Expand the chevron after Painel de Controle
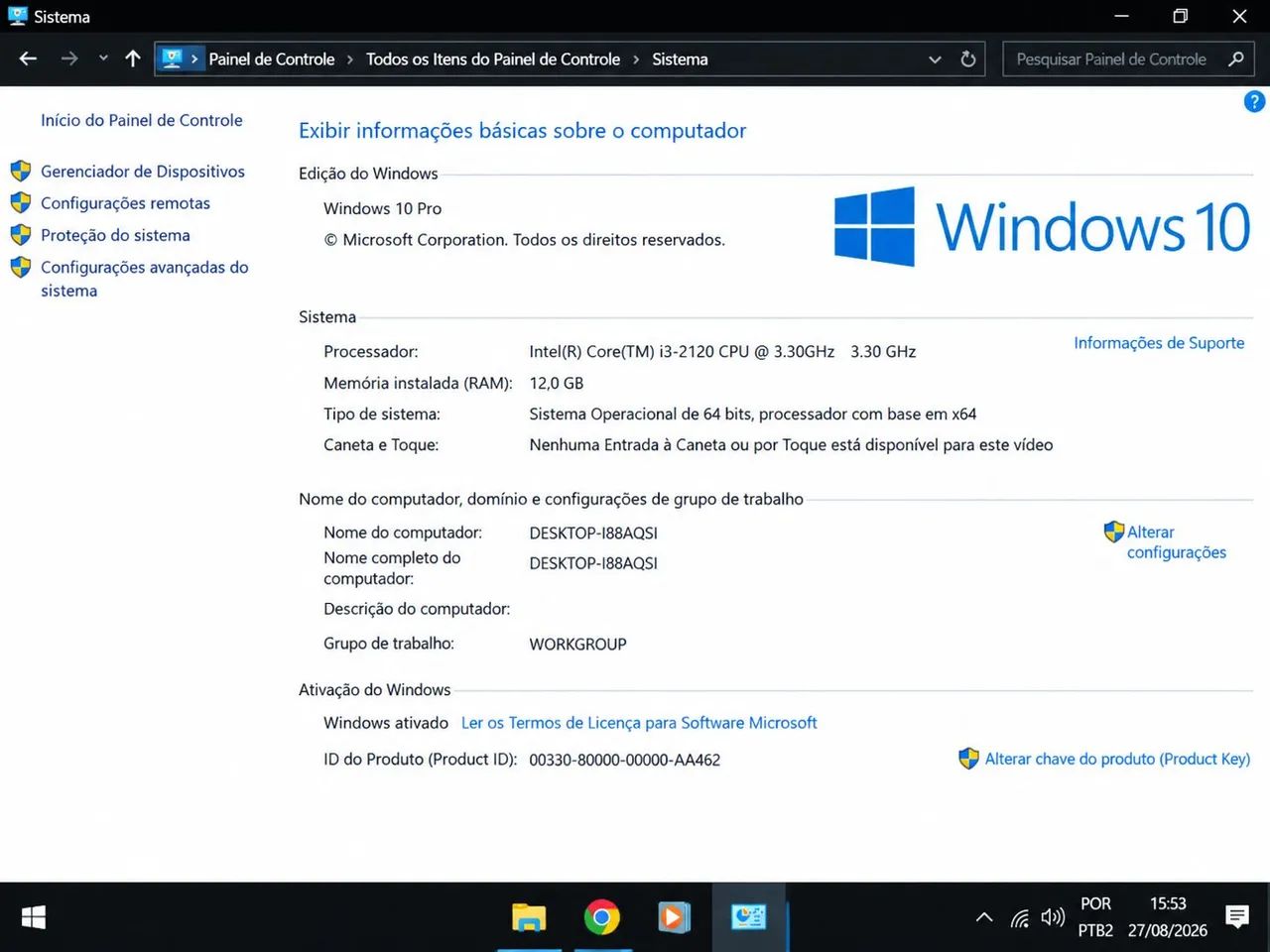This screenshot has height=952, width=1270. [x=350, y=59]
